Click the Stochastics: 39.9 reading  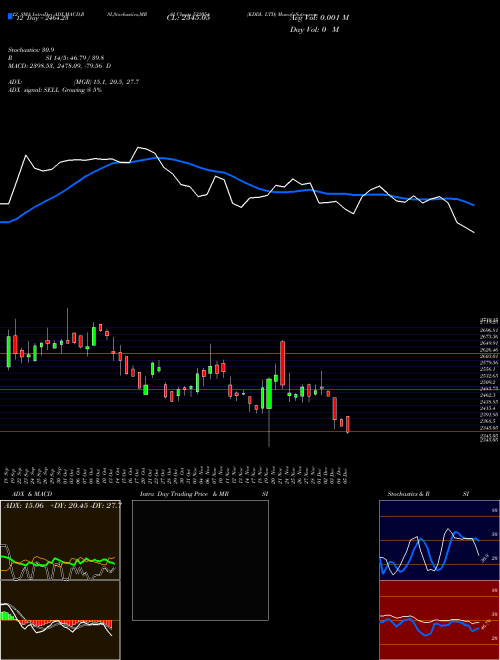[32, 50]
